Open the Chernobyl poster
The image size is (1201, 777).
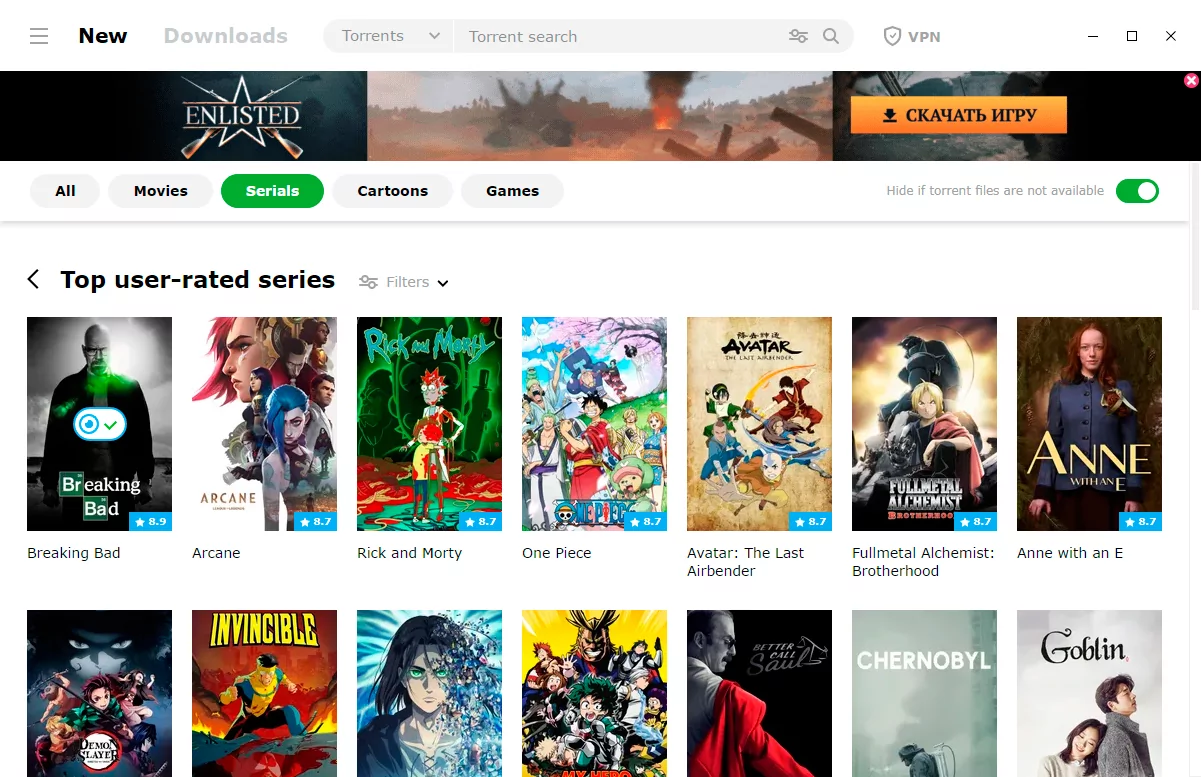point(924,693)
